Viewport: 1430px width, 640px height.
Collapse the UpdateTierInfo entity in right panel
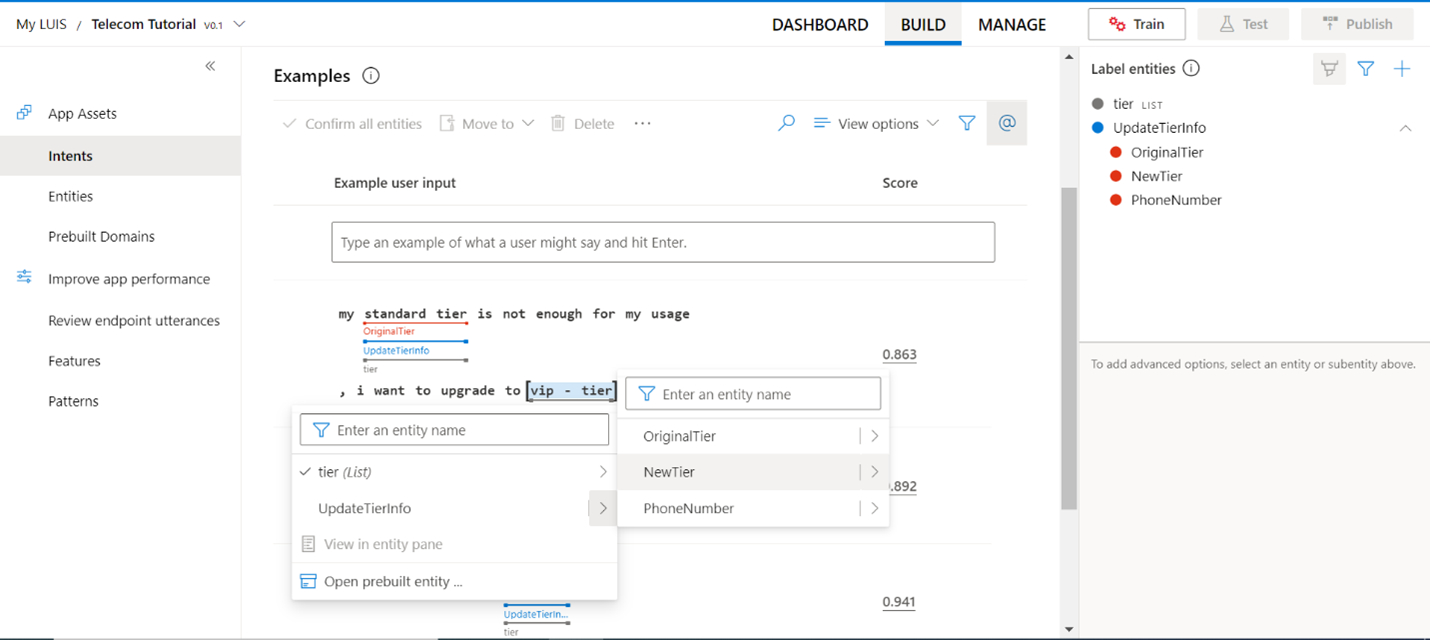click(x=1405, y=128)
